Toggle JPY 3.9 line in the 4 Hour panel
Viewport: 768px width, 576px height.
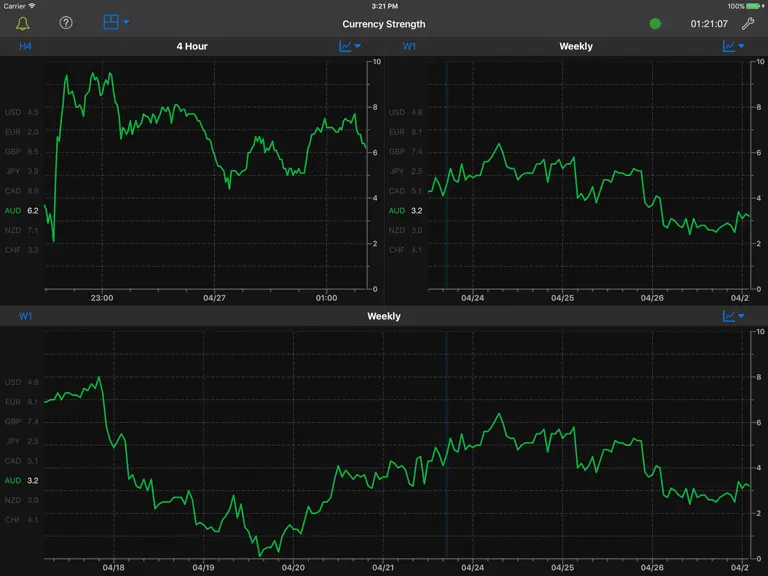click(22, 171)
